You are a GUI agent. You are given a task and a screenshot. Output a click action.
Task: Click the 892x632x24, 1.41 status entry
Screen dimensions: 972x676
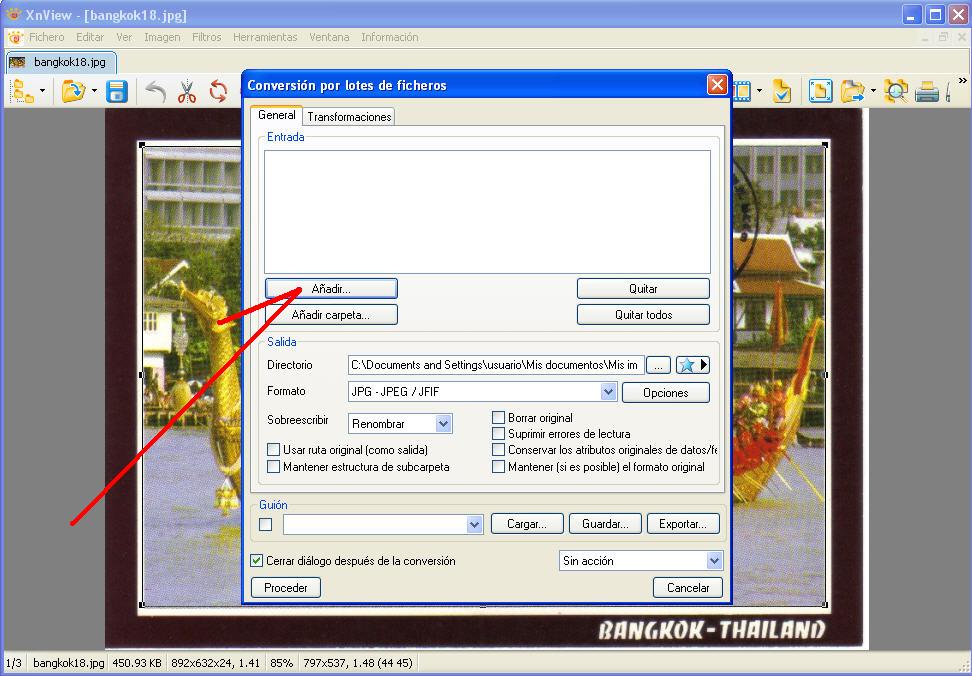(x=215, y=663)
